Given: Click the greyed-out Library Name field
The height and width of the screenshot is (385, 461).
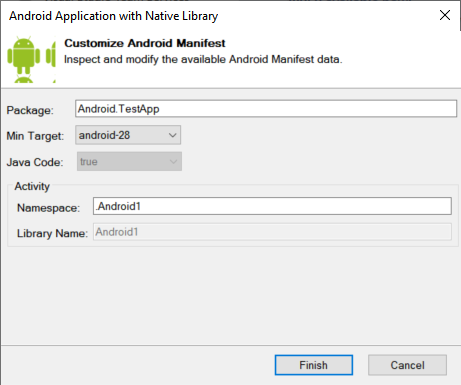Looking at the screenshot, I should (x=272, y=232).
